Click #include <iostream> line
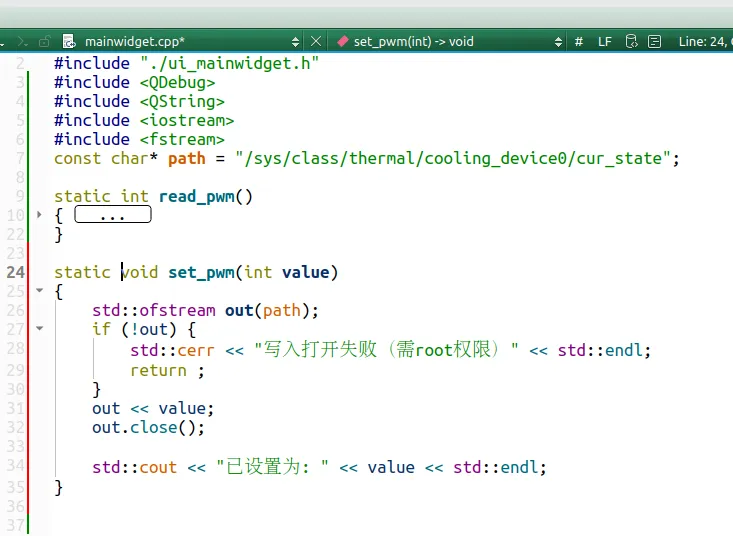Image resolution: width=733 pixels, height=536 pixels. [144, 121]
